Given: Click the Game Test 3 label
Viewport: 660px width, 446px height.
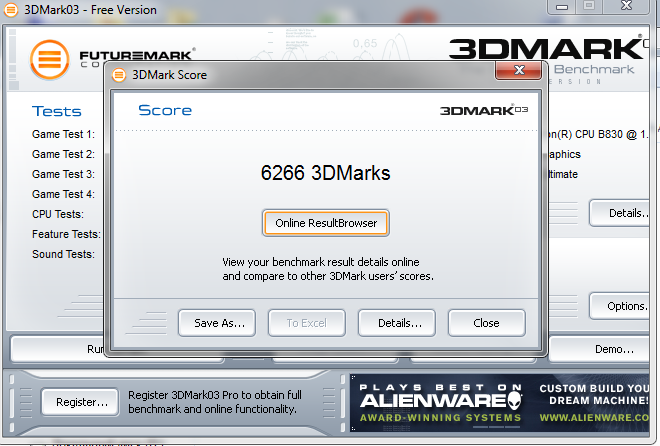Looking at the screenshot, I should [64, 174].
